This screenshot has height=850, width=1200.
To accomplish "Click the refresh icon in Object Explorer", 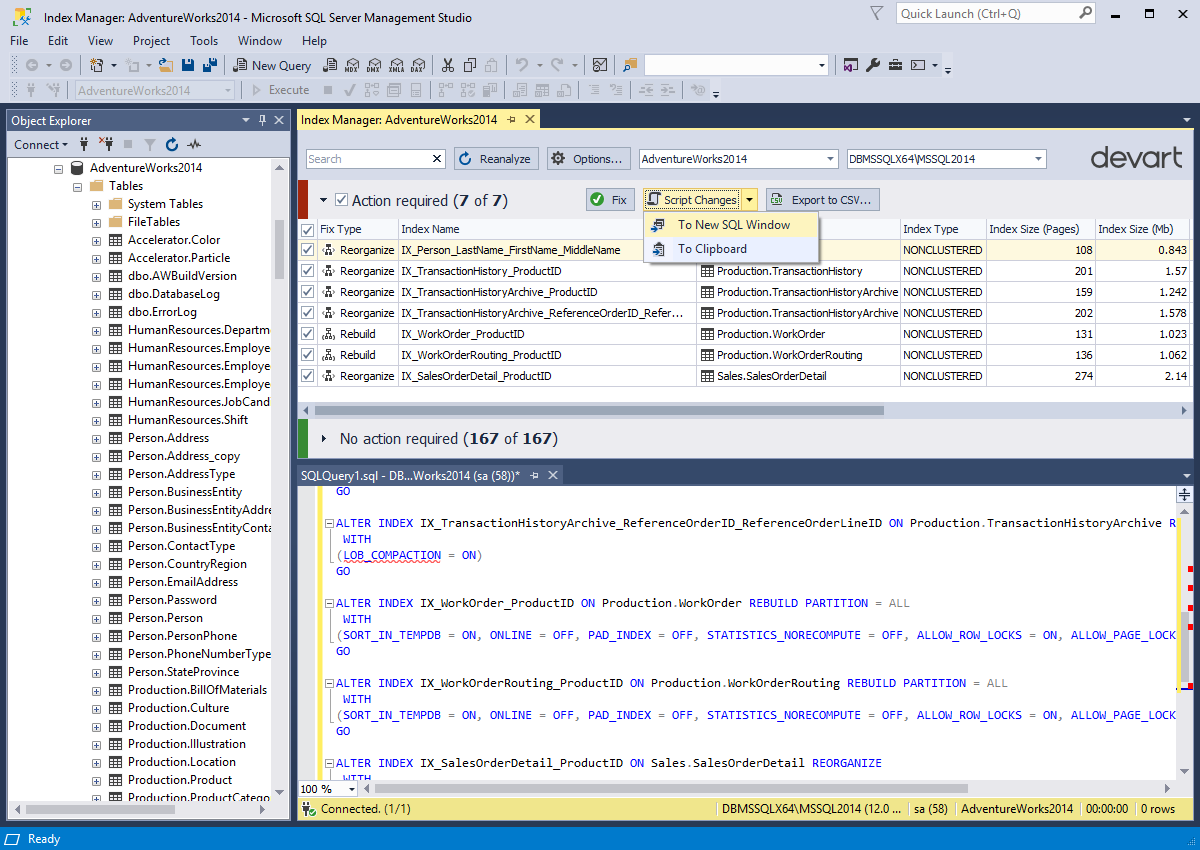I will [x=172, y=144].
